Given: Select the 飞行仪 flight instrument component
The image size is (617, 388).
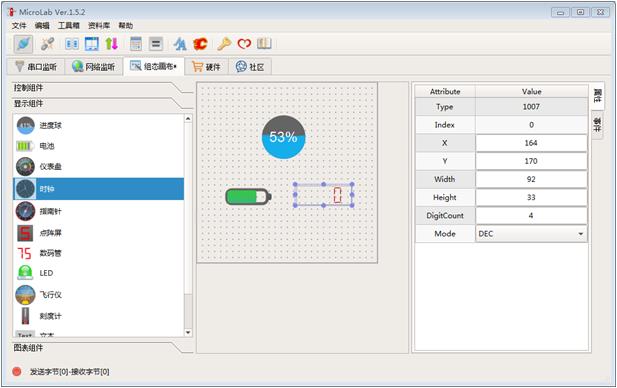Looking at the screenshot, I should click(98, 295).
